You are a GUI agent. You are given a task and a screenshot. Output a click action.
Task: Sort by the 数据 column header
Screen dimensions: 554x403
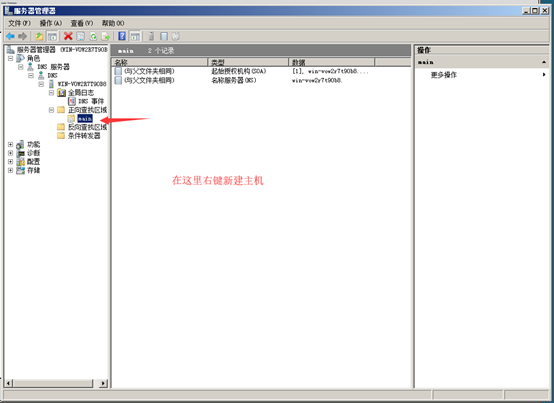point(332,63)
